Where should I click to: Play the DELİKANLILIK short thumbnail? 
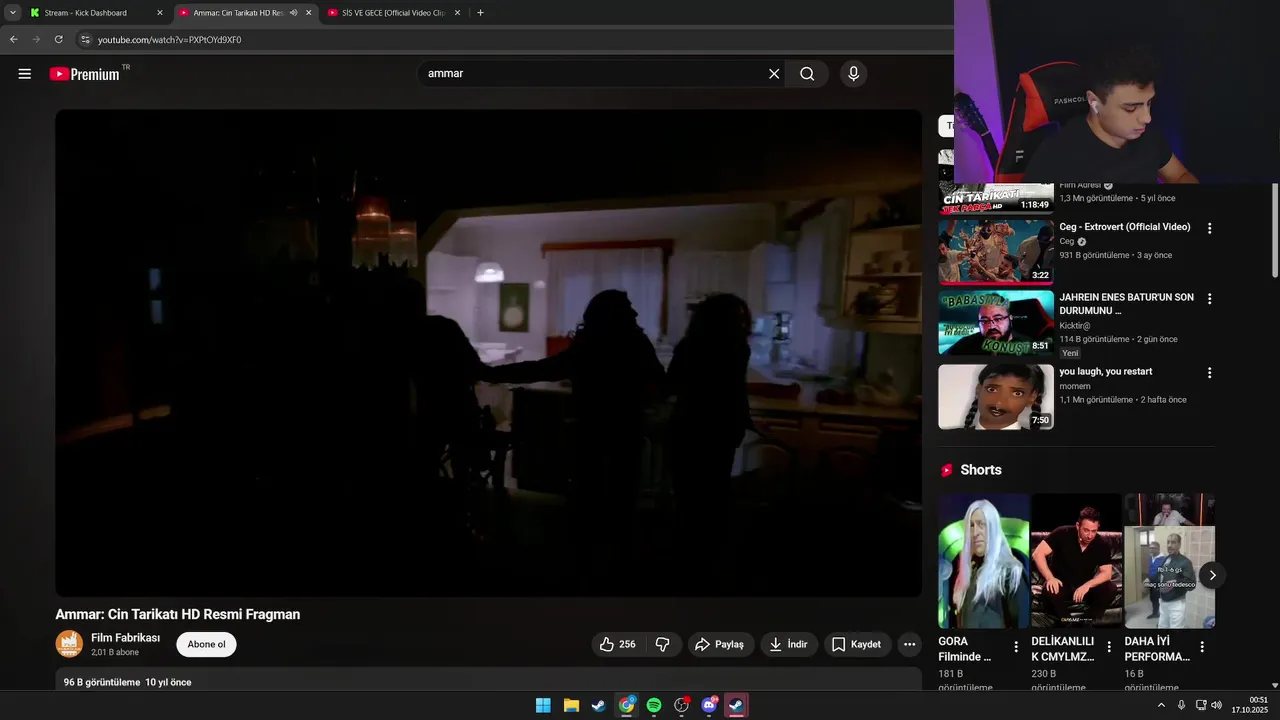pyautogui.click(x=1076, y=561)
